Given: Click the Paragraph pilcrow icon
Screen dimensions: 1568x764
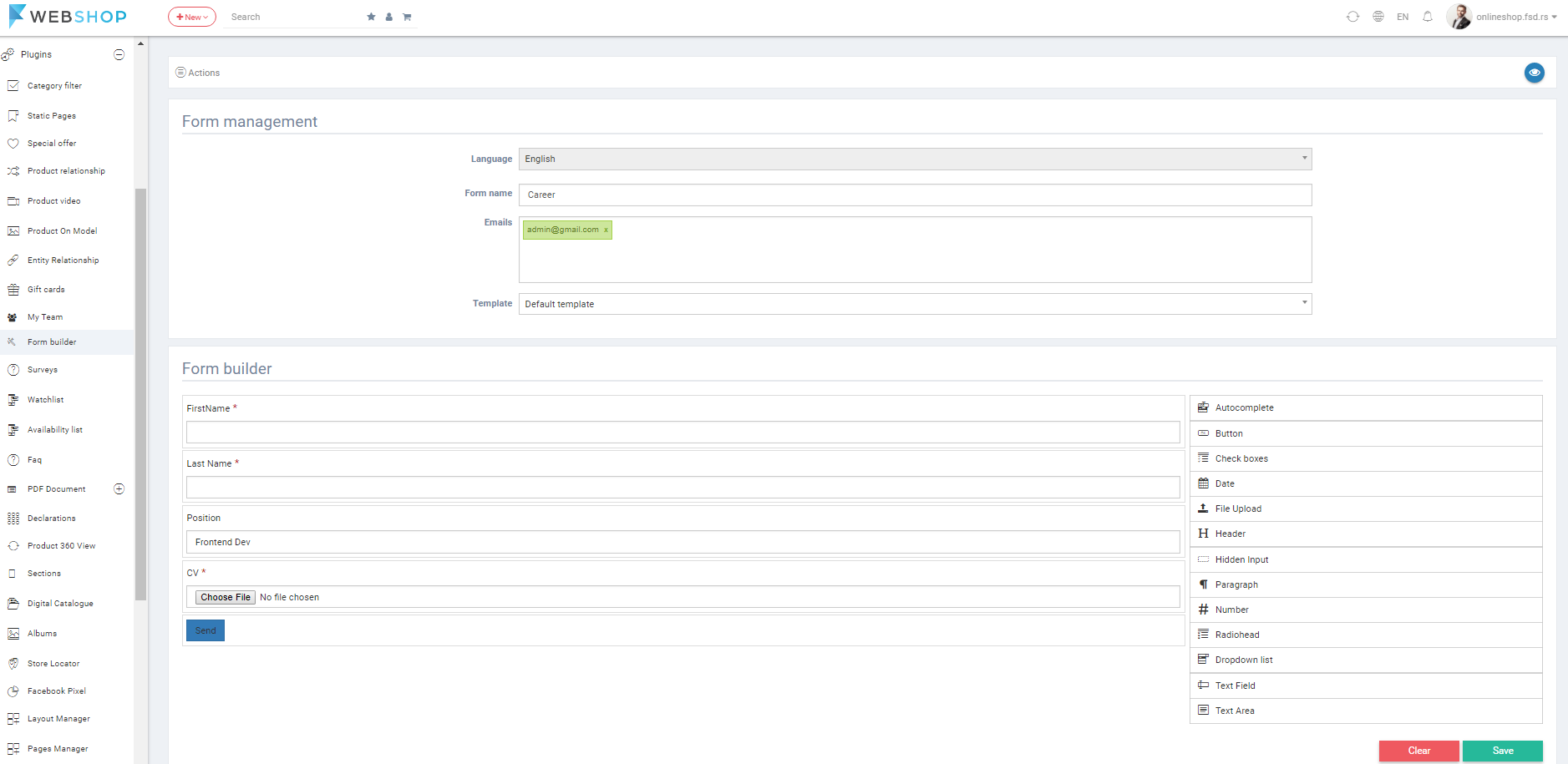Looking at the screenshot, I should coord(1203,584).
